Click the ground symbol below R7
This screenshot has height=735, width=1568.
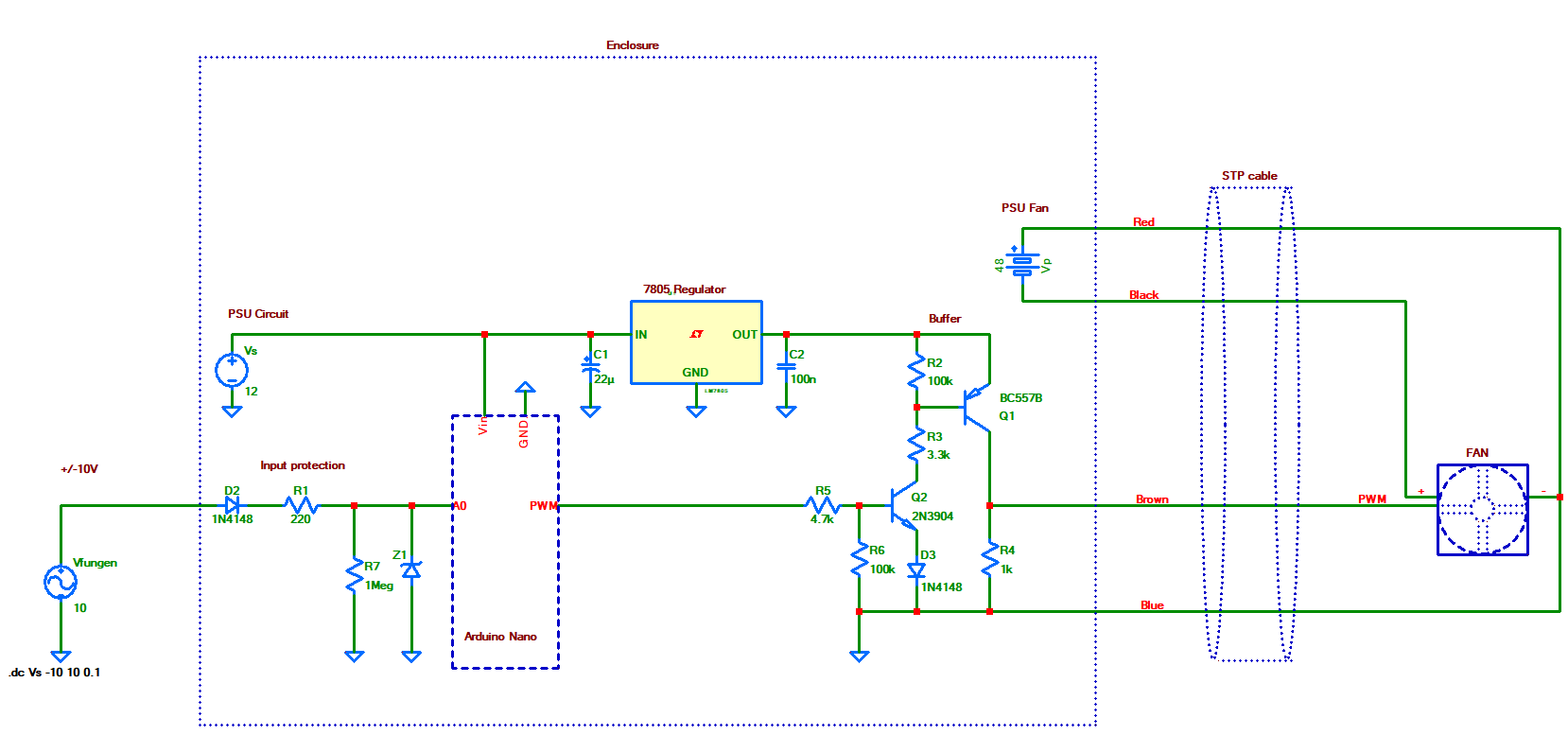point(355,656)
